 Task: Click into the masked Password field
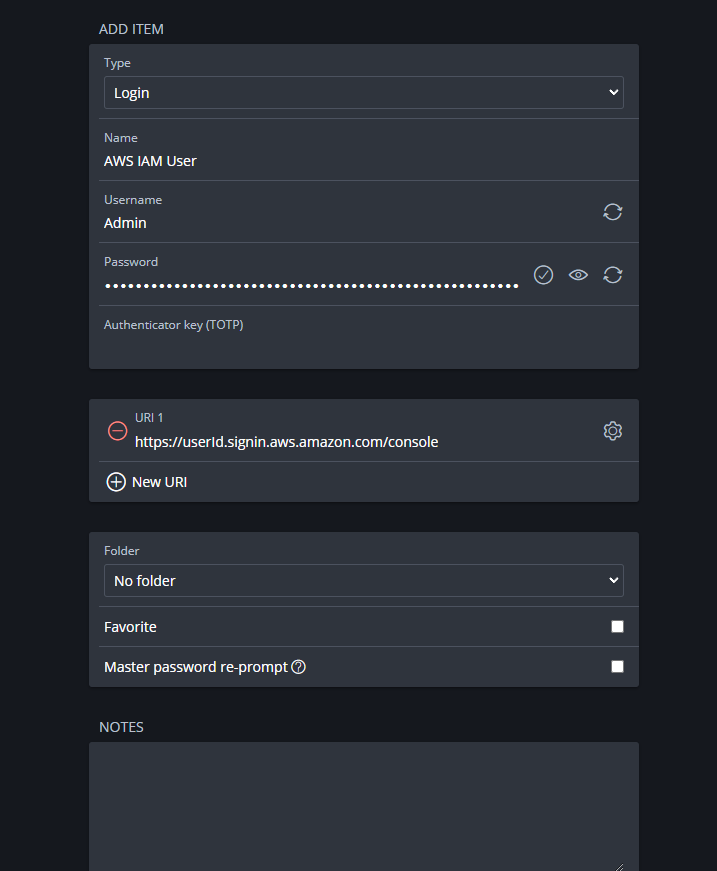tap(311, 285)
